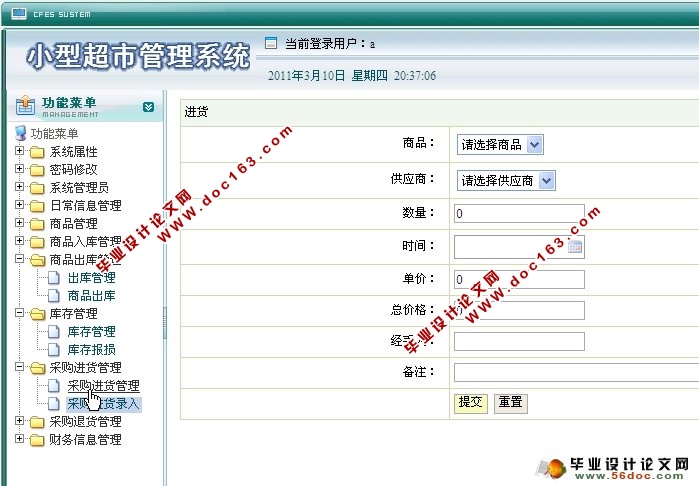Click the open folder icon of 采购进货管理
The image size is (699, 486).
pos(37,368)
